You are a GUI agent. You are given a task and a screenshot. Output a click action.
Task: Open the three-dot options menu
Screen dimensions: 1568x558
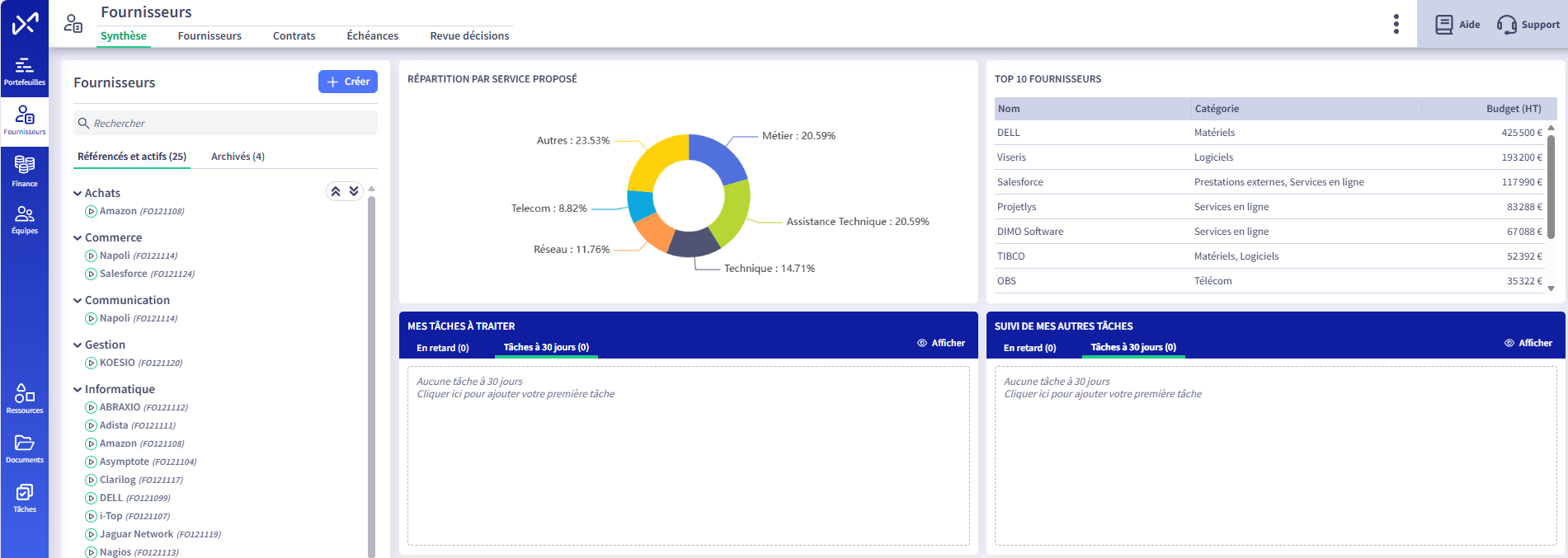[x=1396, y=24]
